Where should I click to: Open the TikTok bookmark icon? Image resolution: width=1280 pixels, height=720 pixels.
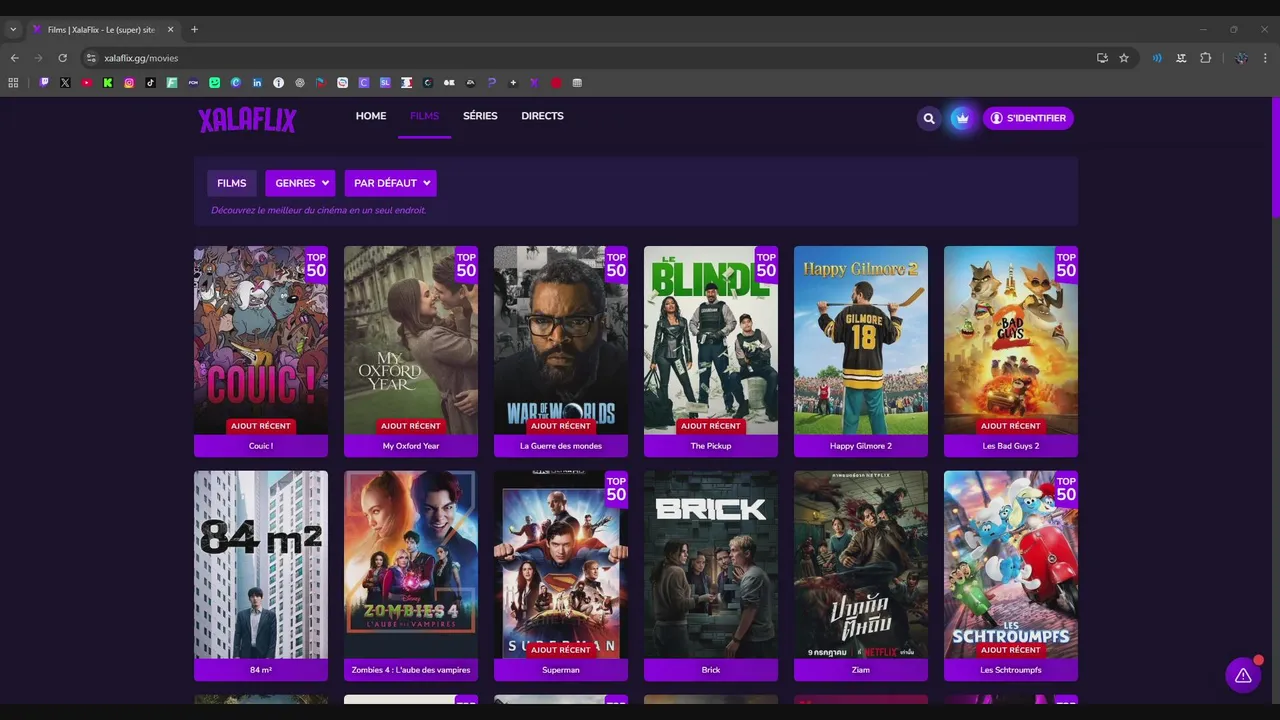(x=151, y=83)
